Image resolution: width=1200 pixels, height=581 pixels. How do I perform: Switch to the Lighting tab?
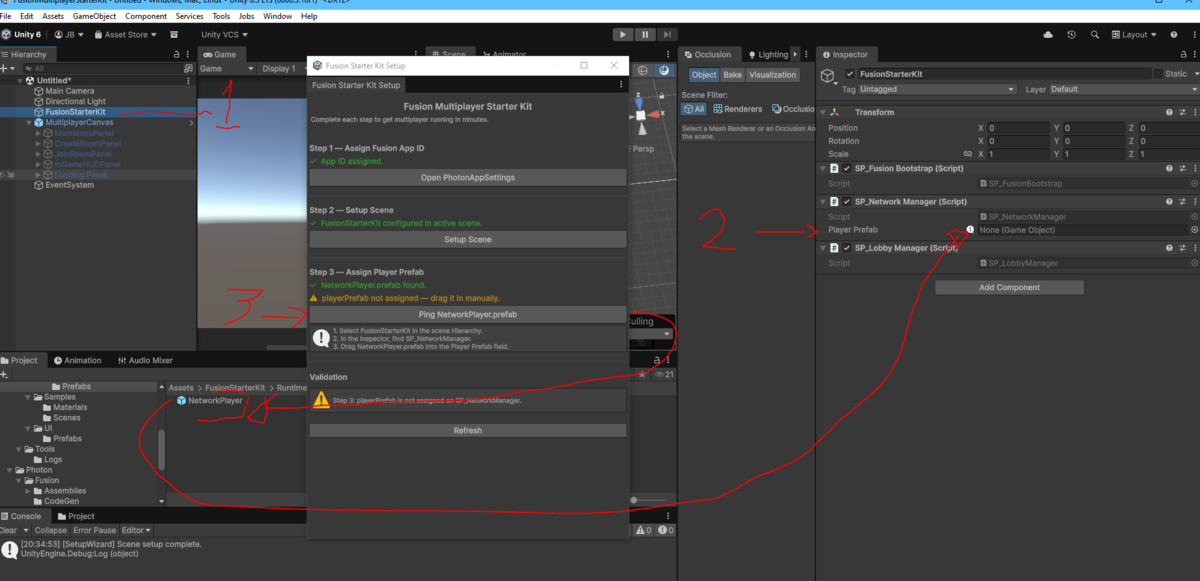[x=767, y=54]
